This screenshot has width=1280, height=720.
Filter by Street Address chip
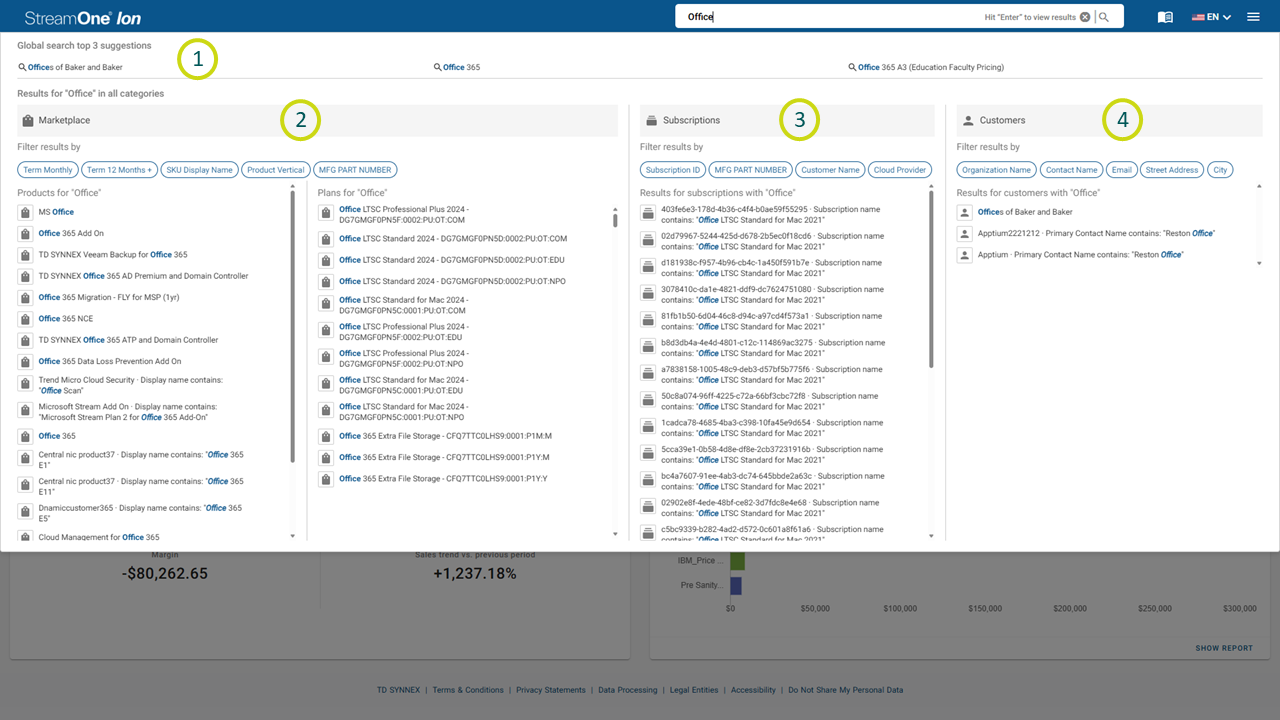(1172, 170)
